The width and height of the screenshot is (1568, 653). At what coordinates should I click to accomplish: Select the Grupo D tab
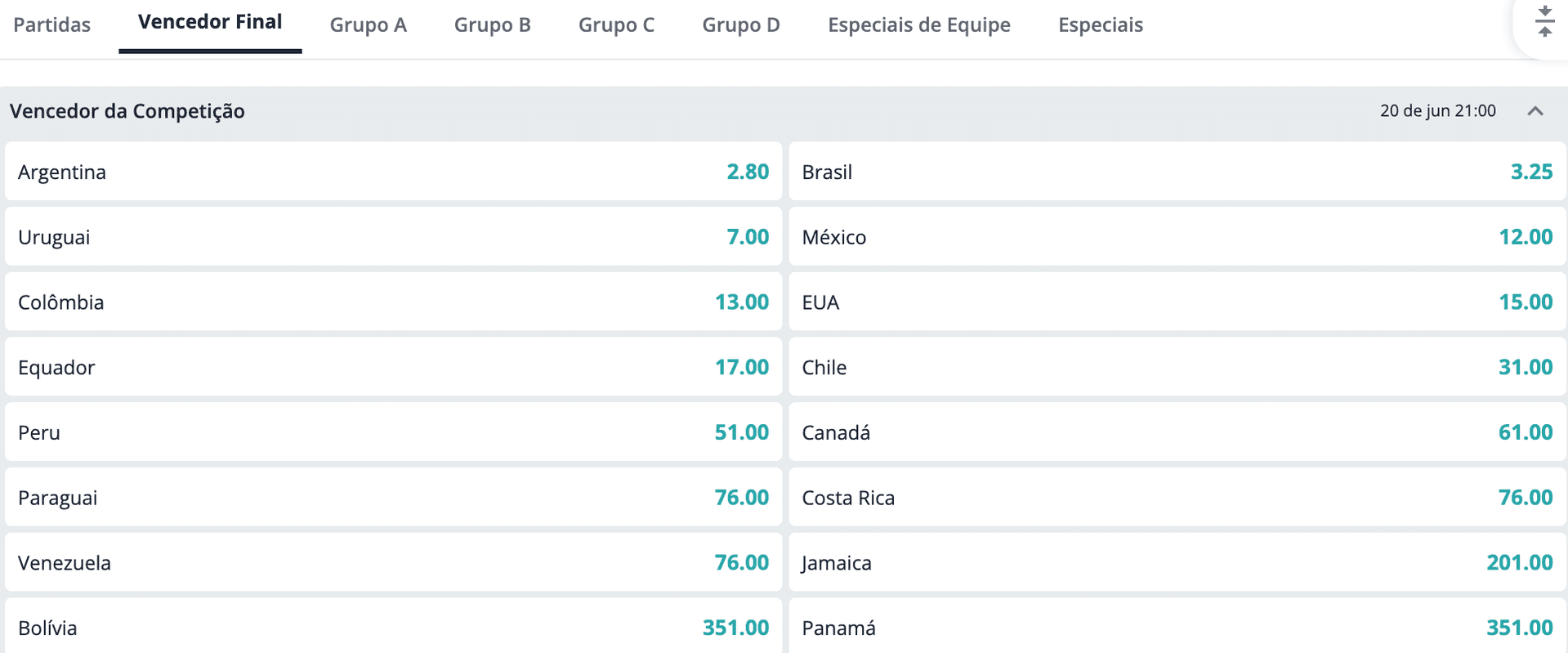coord(741,25)
